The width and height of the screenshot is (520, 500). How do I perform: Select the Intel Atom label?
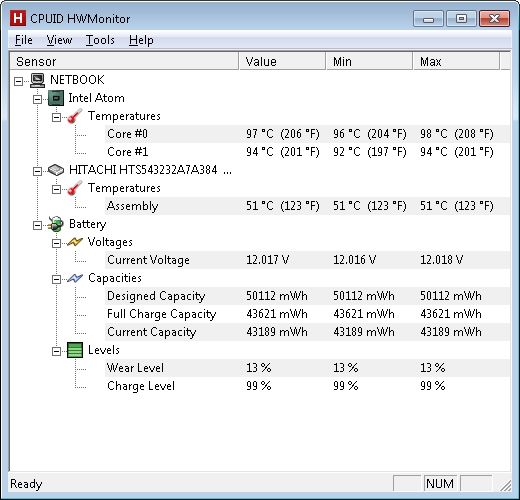tap(96, 98)
